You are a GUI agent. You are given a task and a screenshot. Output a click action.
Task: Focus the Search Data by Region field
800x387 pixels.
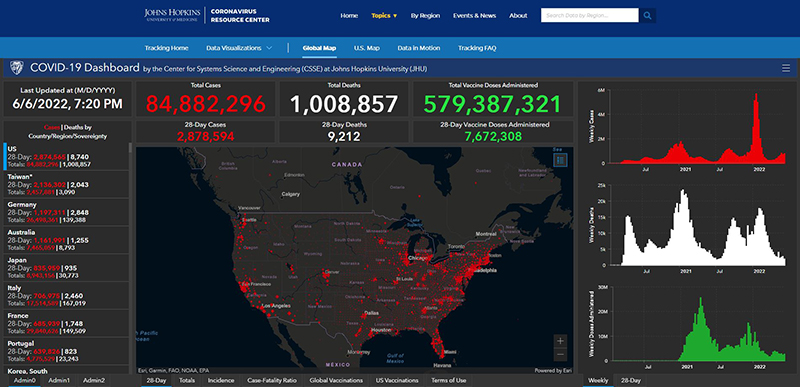pyautogui.click(x=590, y=16)
